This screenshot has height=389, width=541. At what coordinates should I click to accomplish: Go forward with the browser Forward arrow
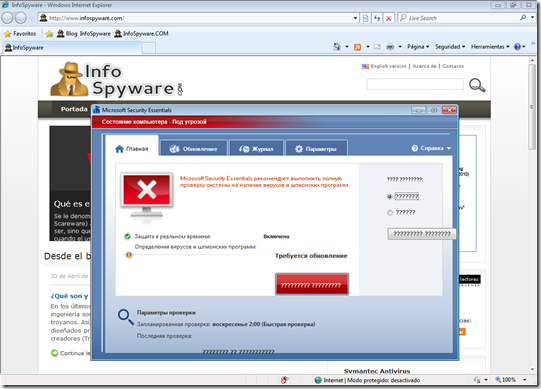[x=21, y=18]
